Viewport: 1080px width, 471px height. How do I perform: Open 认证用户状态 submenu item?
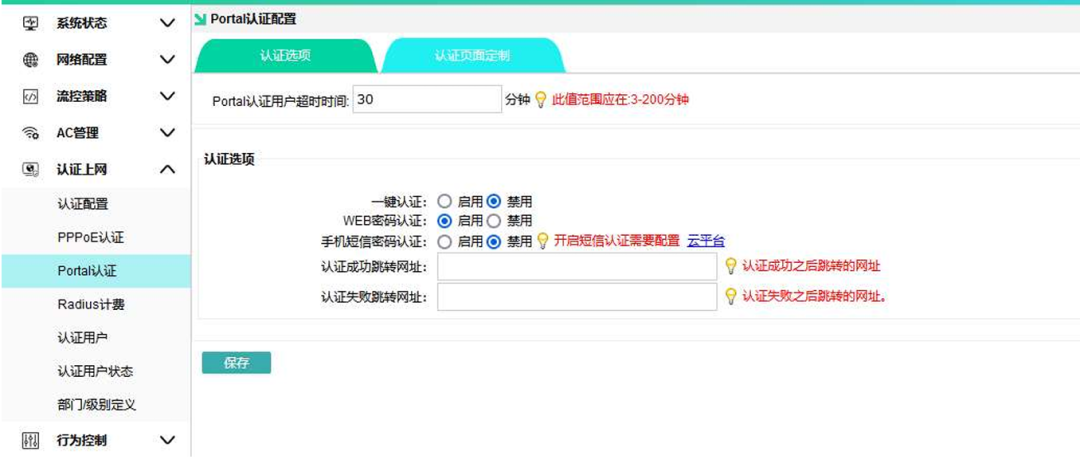click(x=95, y=372)
